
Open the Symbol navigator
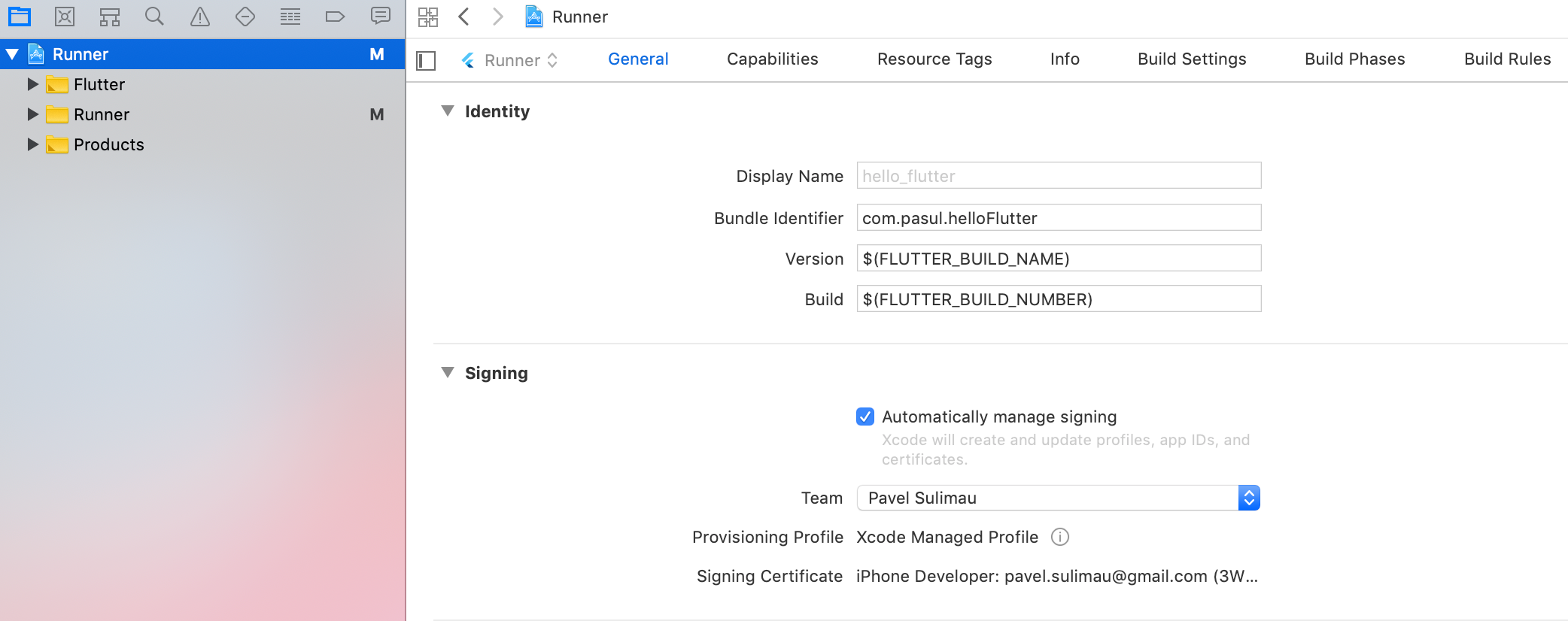110,17
